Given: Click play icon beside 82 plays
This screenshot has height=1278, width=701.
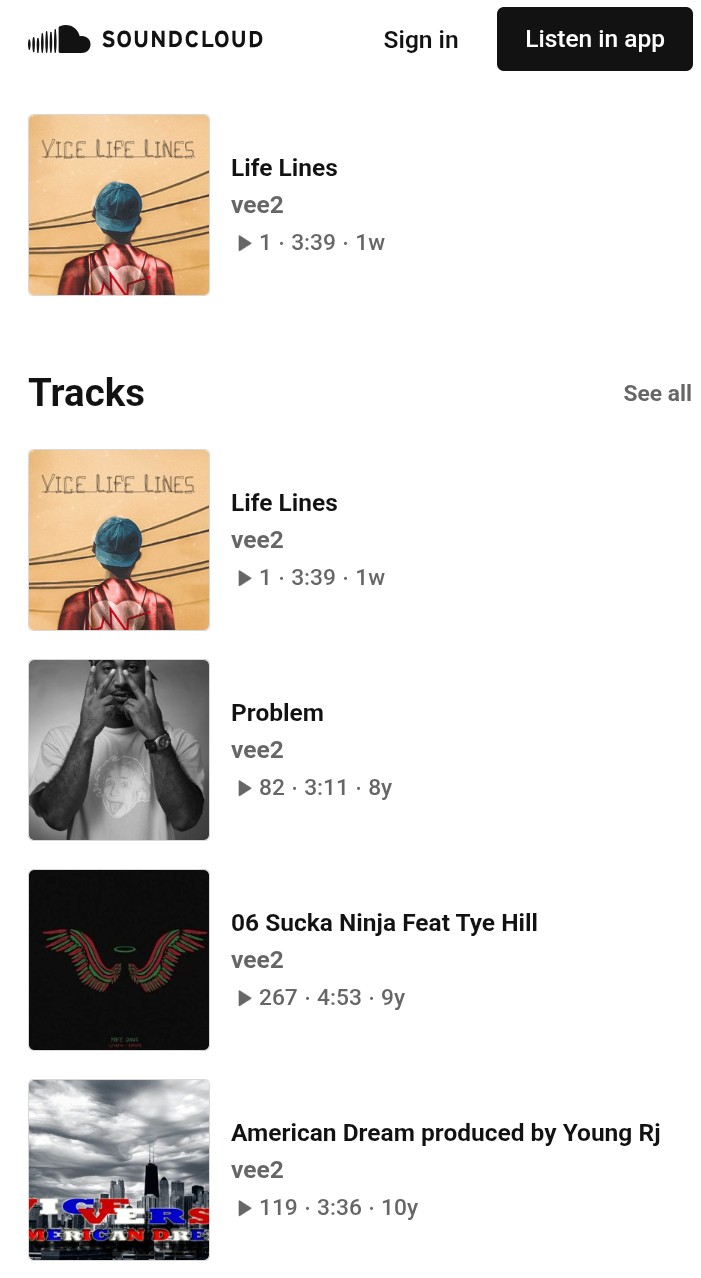Looking at the screenshot, I should click(x=244, y=788).
